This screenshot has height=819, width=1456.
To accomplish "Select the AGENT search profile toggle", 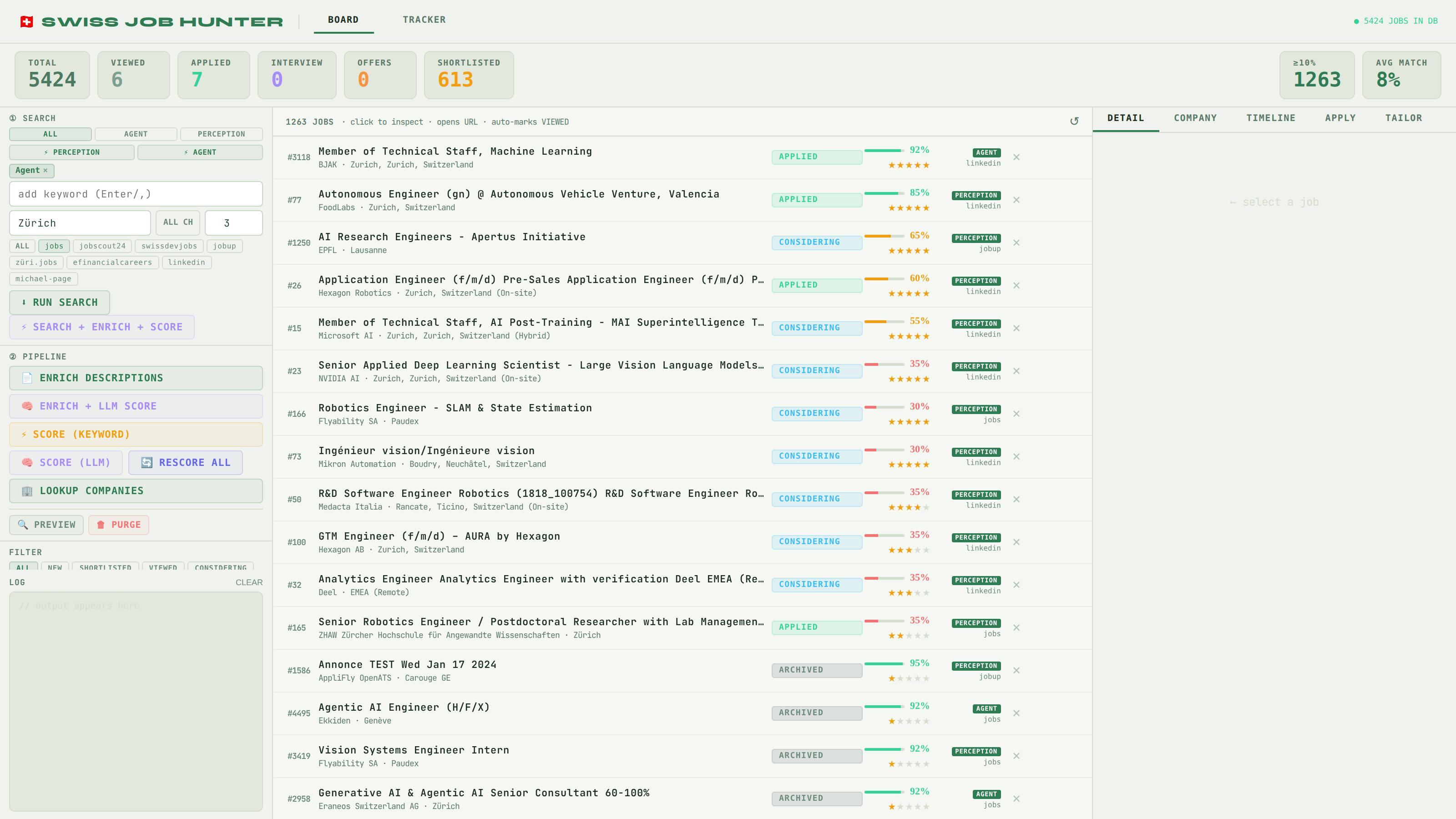I will pyautogui.click(x=136, y=134).
